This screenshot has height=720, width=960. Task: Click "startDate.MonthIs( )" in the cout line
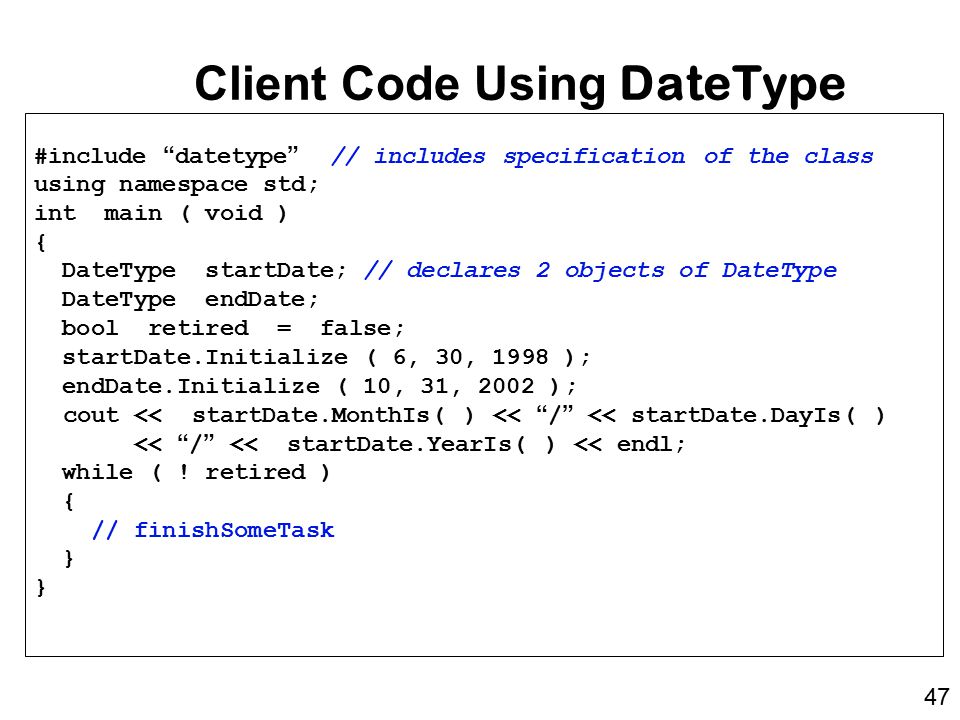333,416
